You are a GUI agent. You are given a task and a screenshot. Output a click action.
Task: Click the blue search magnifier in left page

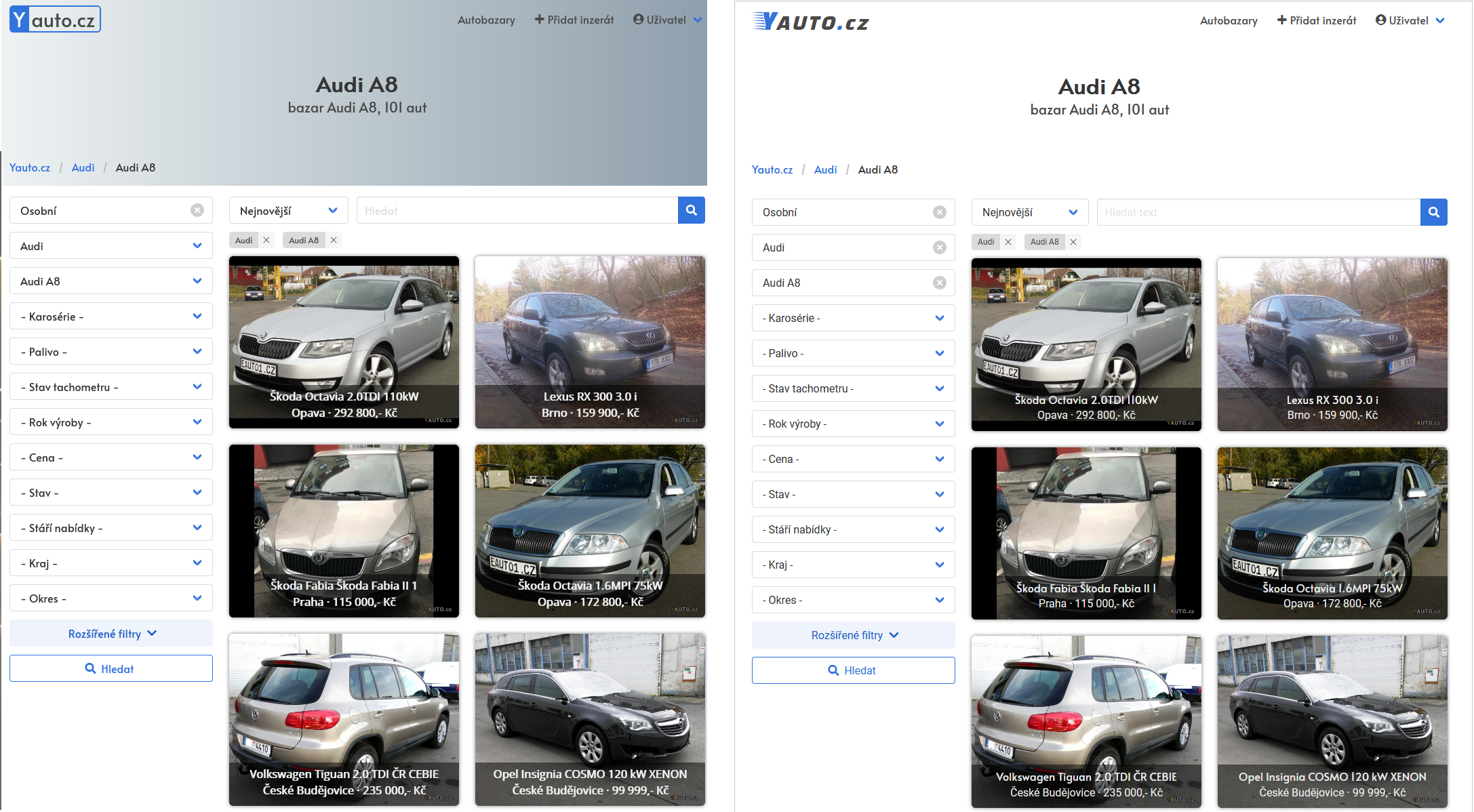click(691, 210)
